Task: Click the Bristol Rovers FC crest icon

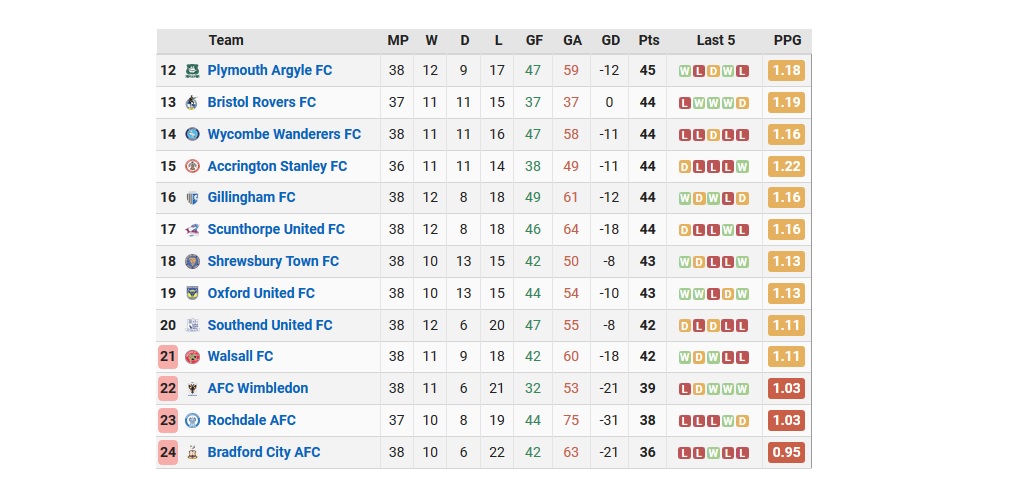Action: point(192,103)
